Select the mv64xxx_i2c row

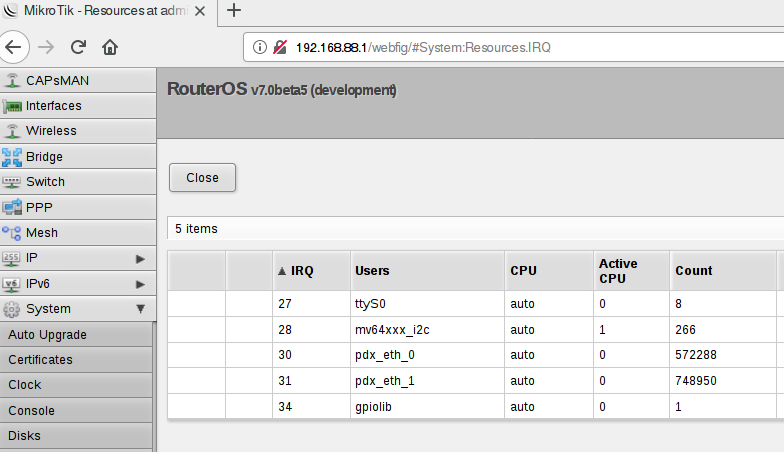point(476,330)
